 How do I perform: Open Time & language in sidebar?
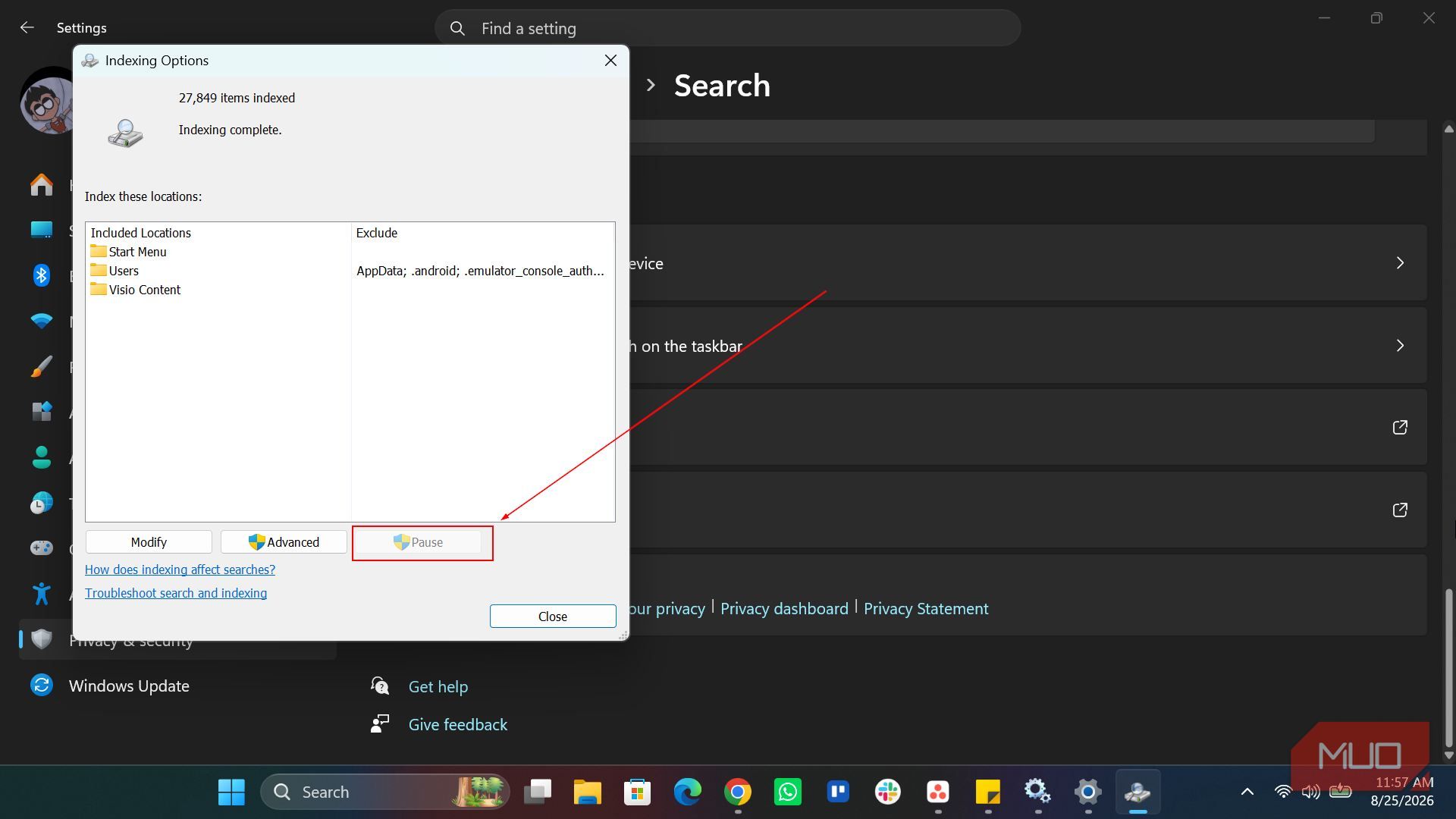pyautogui.click(x=42, y=503)
